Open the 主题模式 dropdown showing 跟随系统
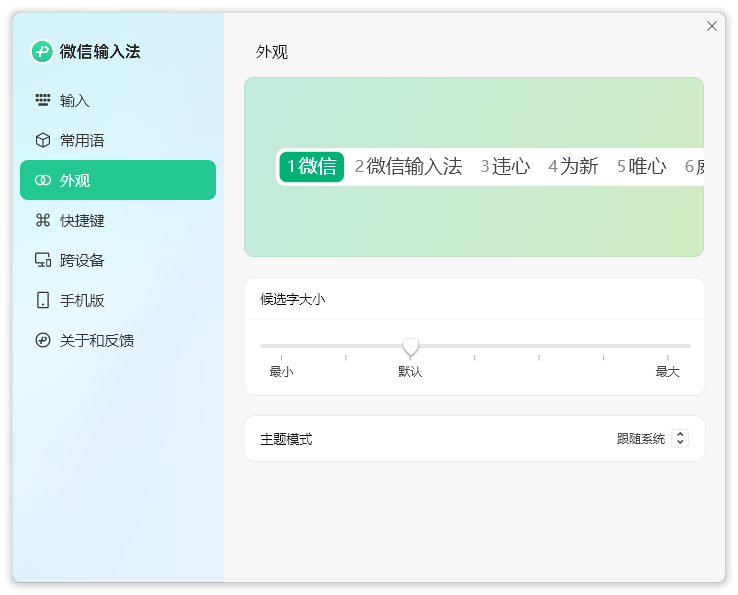 tap(641, 439)
